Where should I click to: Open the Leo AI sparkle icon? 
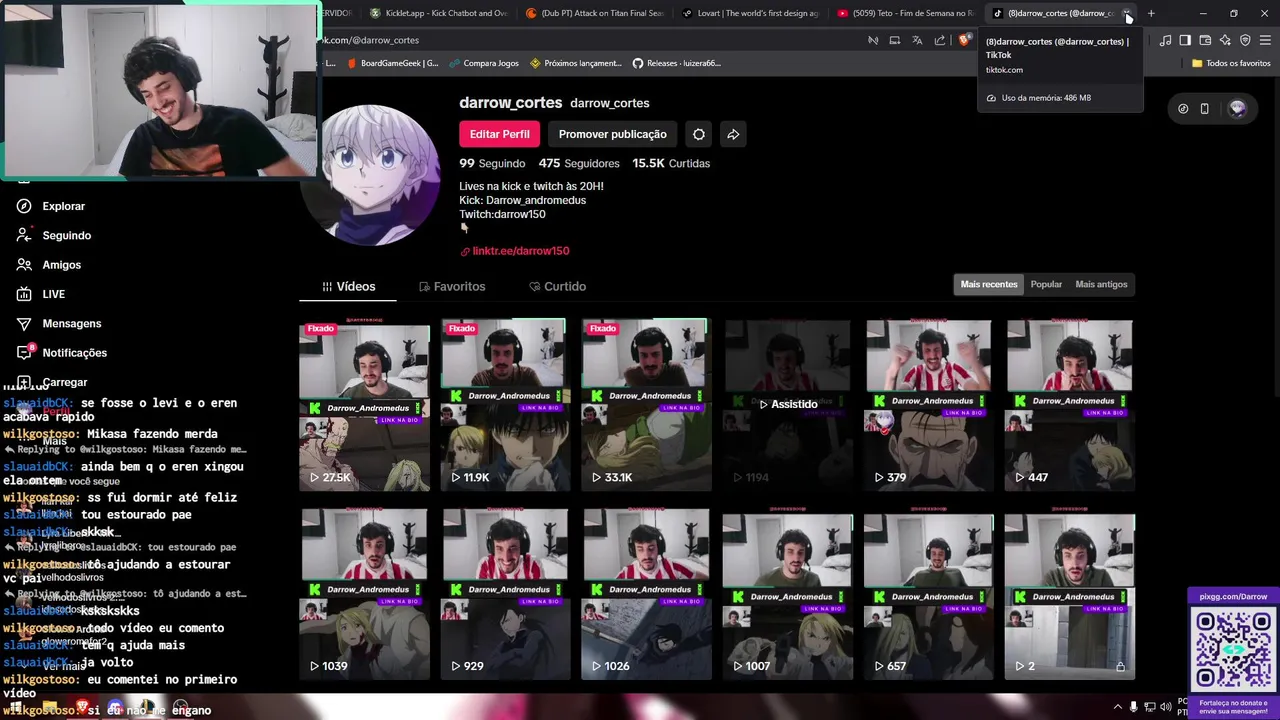click(x=1225, y=40)
